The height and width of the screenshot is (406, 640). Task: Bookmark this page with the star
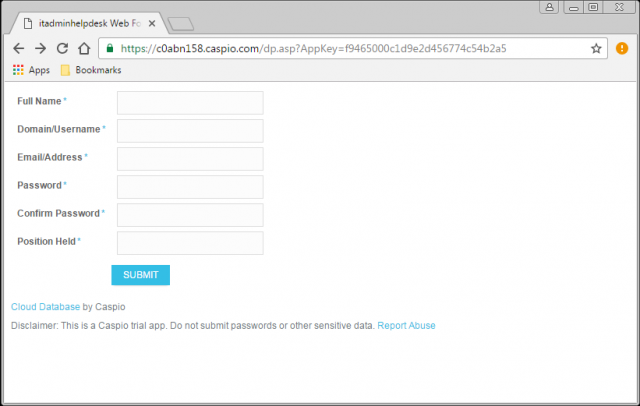[596, 49]
